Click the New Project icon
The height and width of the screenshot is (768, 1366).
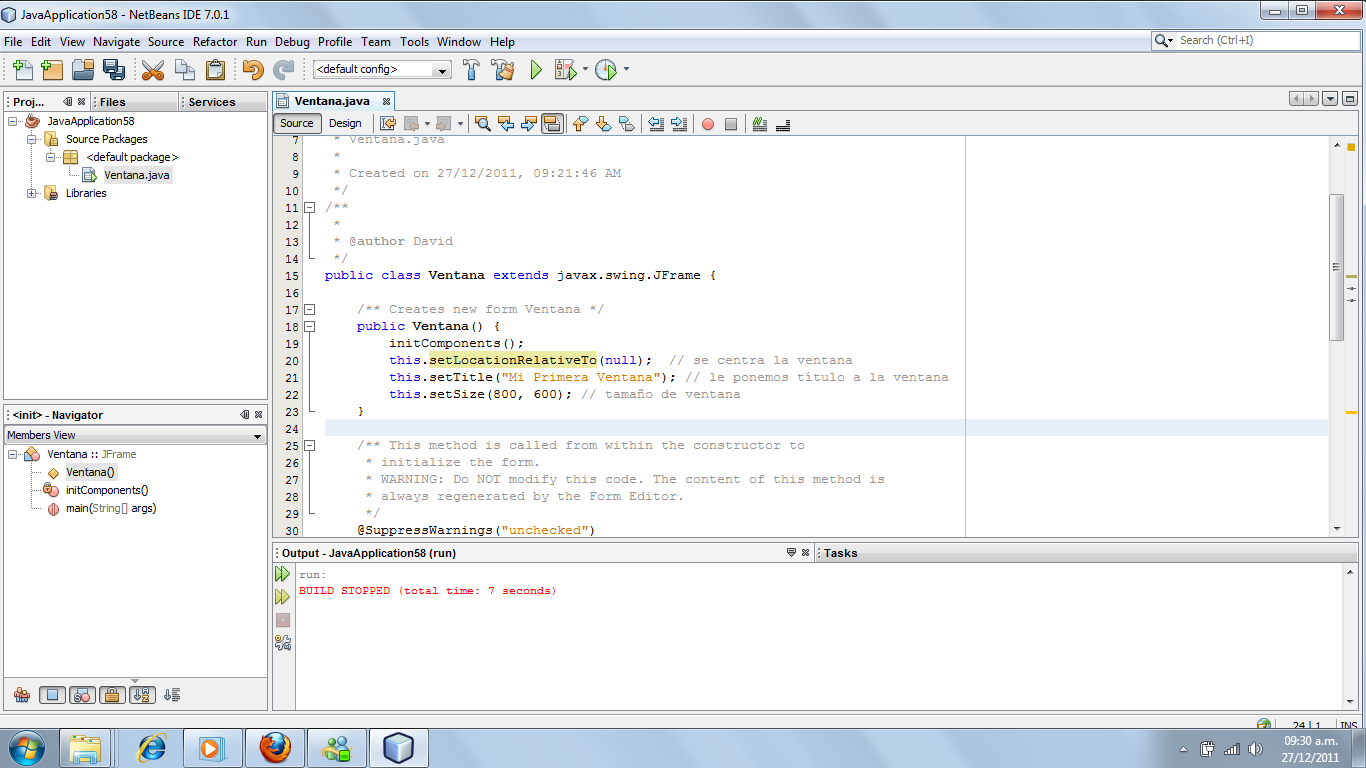(51, 70)
